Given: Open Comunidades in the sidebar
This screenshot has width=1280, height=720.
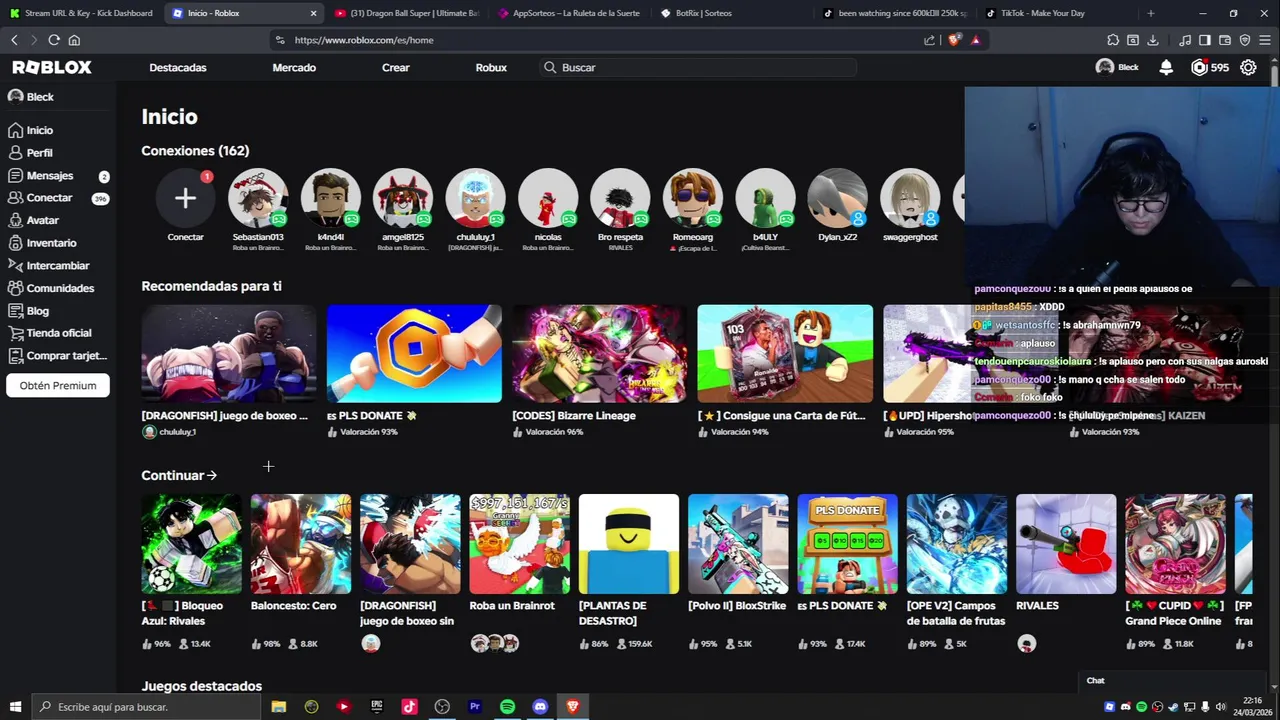Looking at the screenshot, I should point(58,288).
